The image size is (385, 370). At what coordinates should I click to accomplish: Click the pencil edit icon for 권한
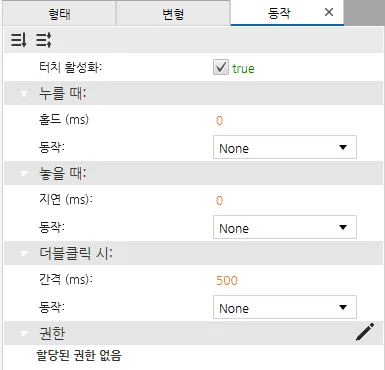click(x=365, y=332)
